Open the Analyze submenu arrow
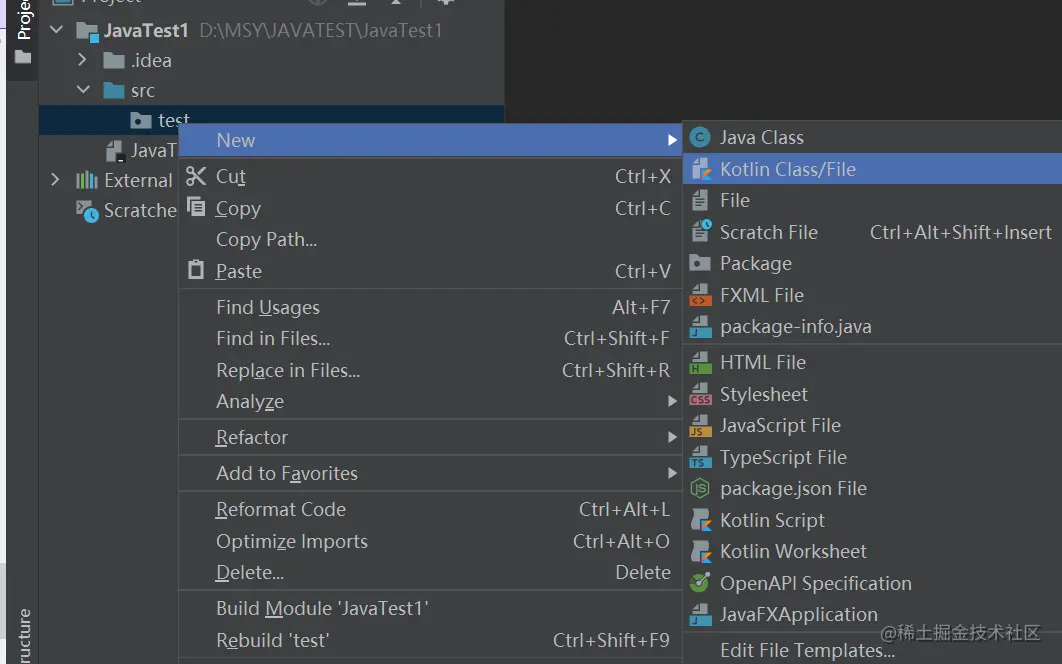The width and height of the screenshot is (1062, 664). point(672,401)
